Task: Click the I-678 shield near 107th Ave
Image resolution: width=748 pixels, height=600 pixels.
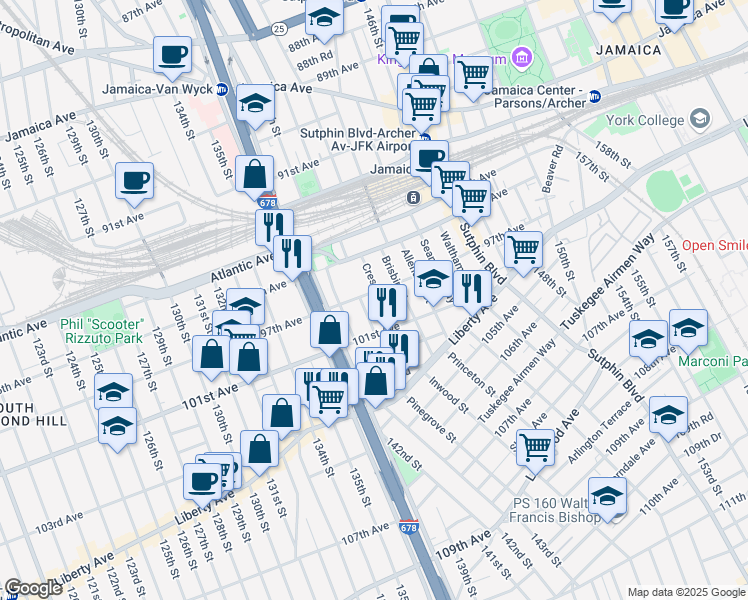Action: [409, 526]
